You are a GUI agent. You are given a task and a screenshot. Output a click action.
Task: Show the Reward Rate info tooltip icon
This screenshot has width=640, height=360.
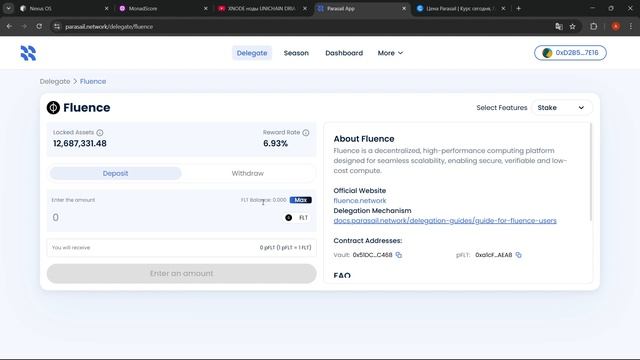306,132
